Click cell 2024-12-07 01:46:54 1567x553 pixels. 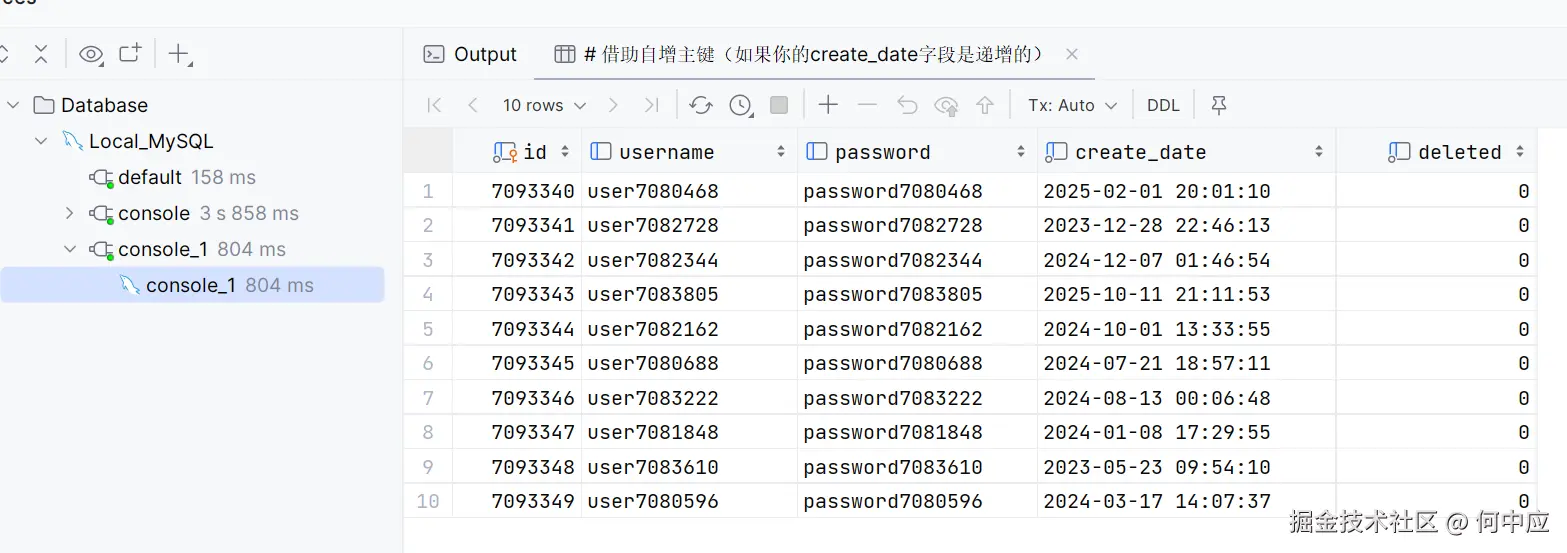pyautogui.click(x=1186, y=260)
